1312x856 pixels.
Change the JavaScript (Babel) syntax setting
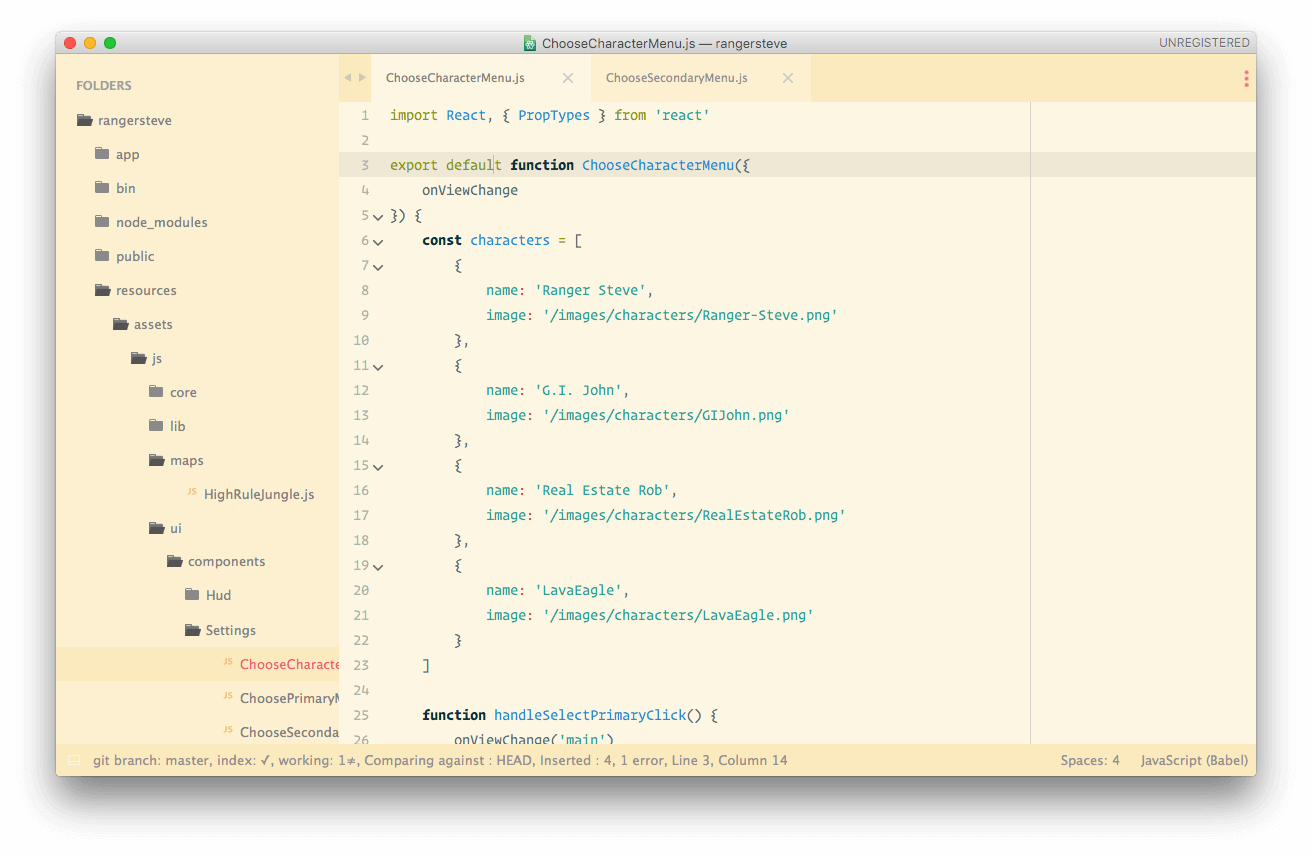tap(1194, 761)
